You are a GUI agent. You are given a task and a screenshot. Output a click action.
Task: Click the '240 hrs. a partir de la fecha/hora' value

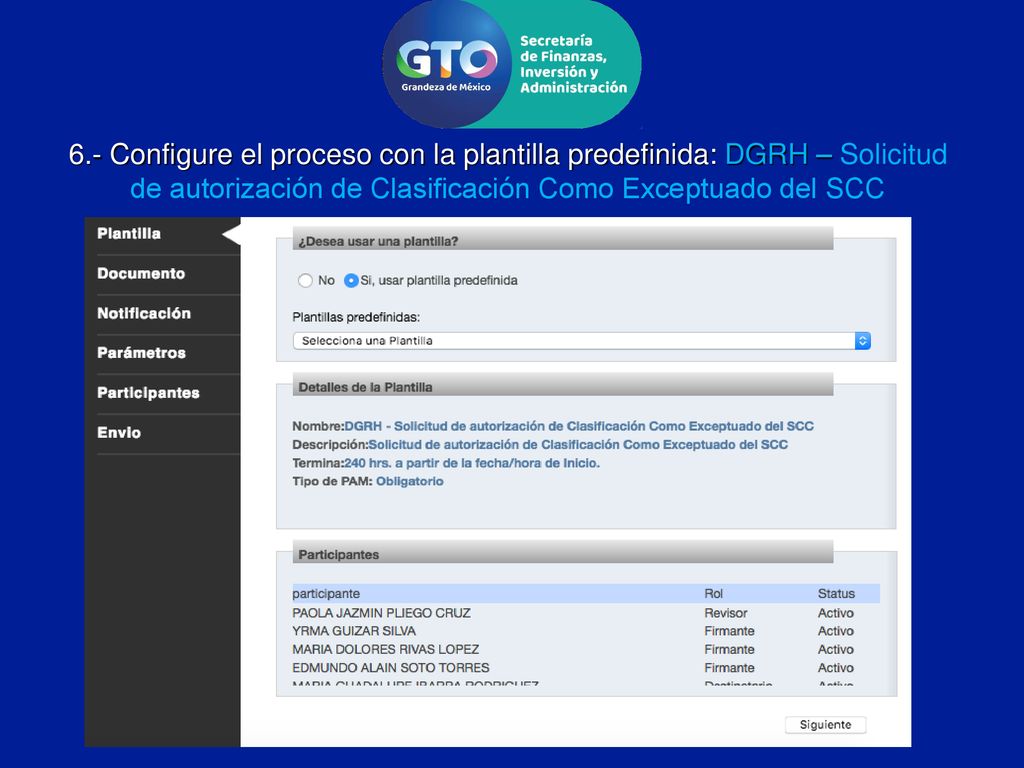coord(472,463)
